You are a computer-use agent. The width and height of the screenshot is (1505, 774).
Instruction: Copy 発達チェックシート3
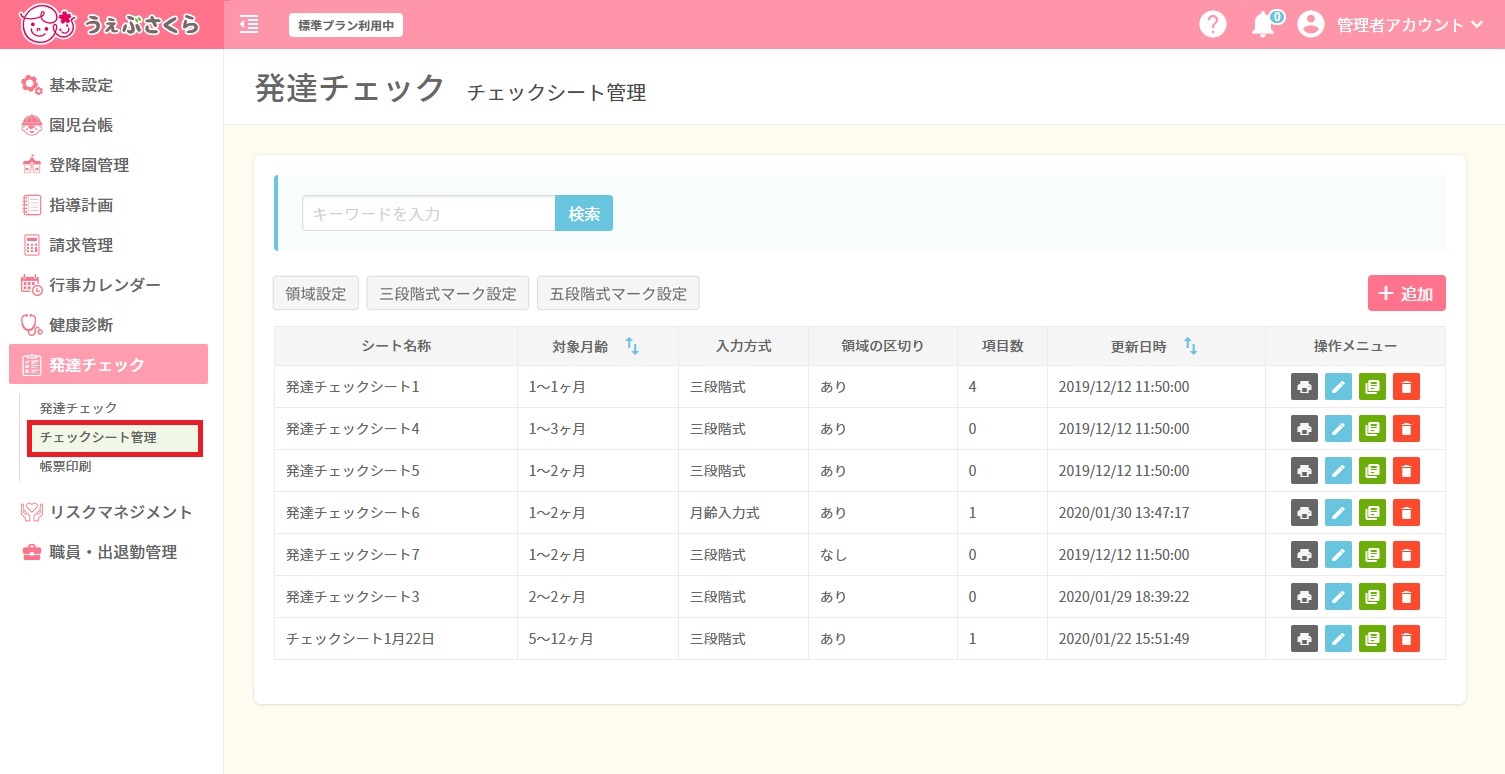coord(1372,597)
